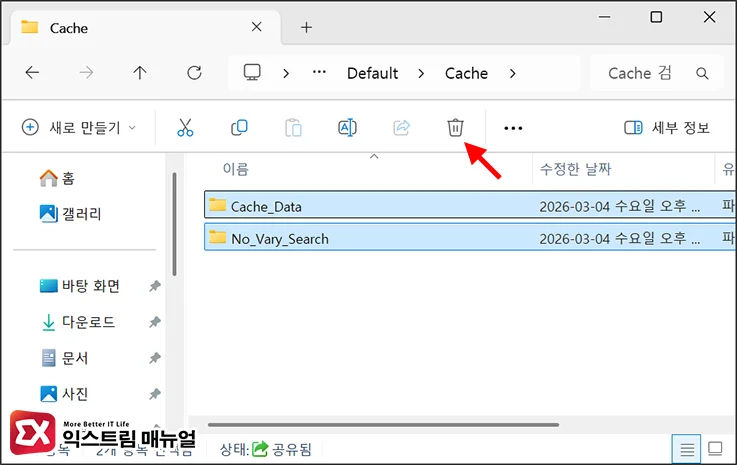Expand chevron after the PC icon

(286, 73)
